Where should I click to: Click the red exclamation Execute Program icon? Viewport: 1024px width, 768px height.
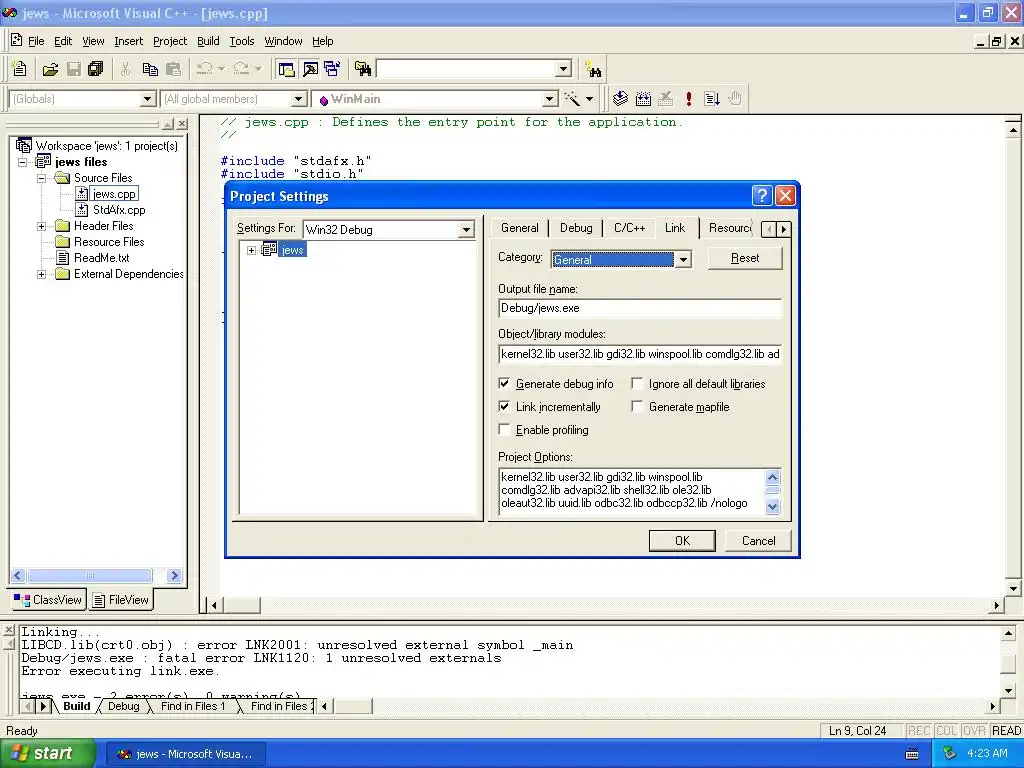(688, 99)
